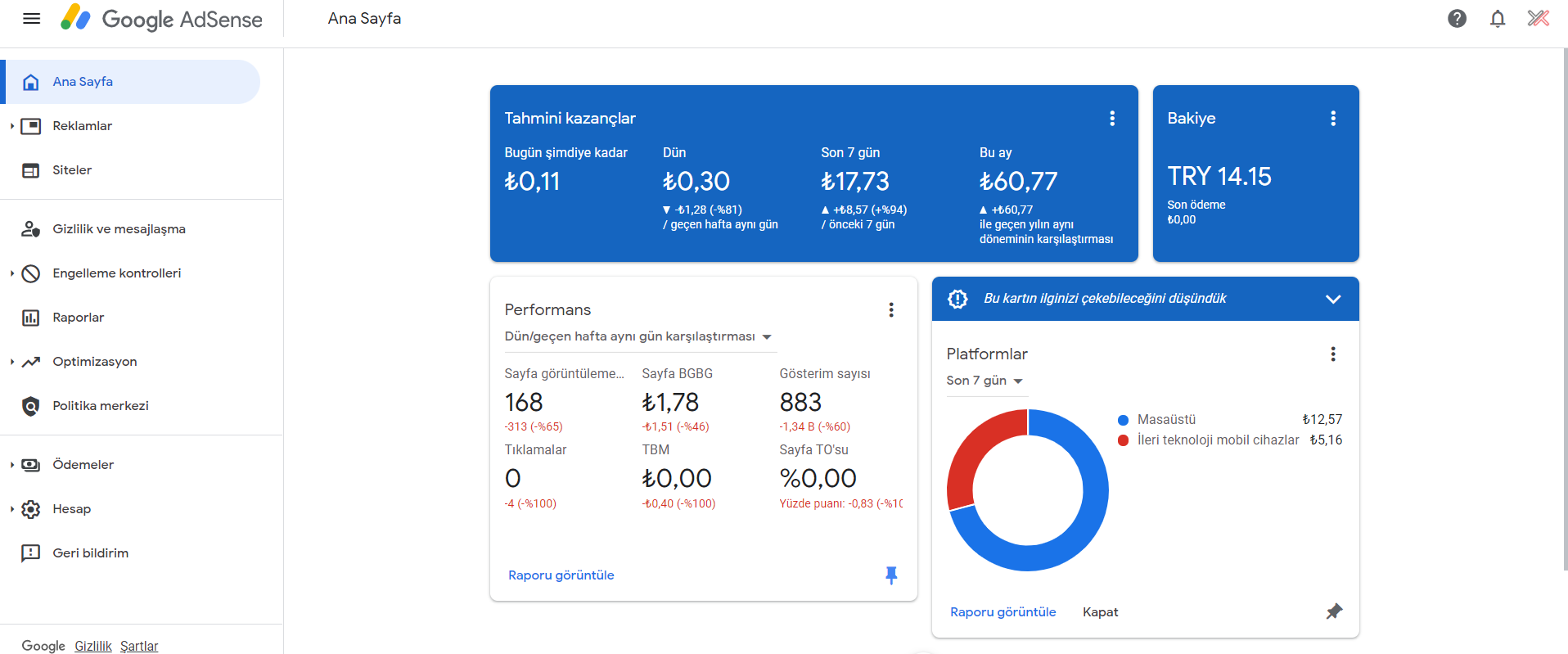The image size is (1568, 654).
Task: Open the hamburger main menu
Action: click(x=31, y=18)
